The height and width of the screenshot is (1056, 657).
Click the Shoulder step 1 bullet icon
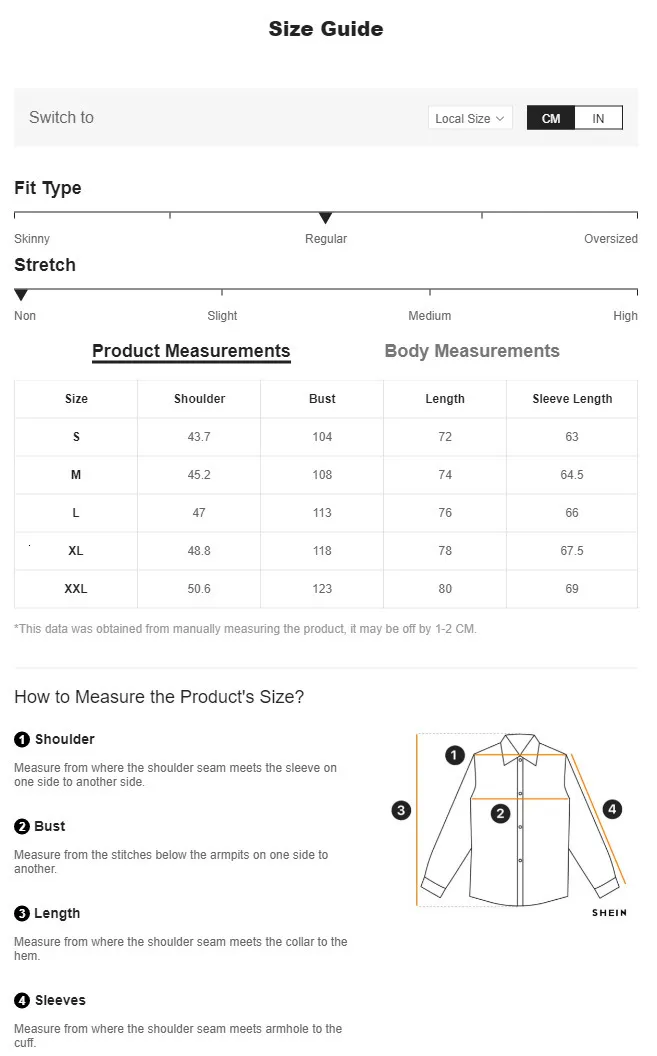click(22, 740)
